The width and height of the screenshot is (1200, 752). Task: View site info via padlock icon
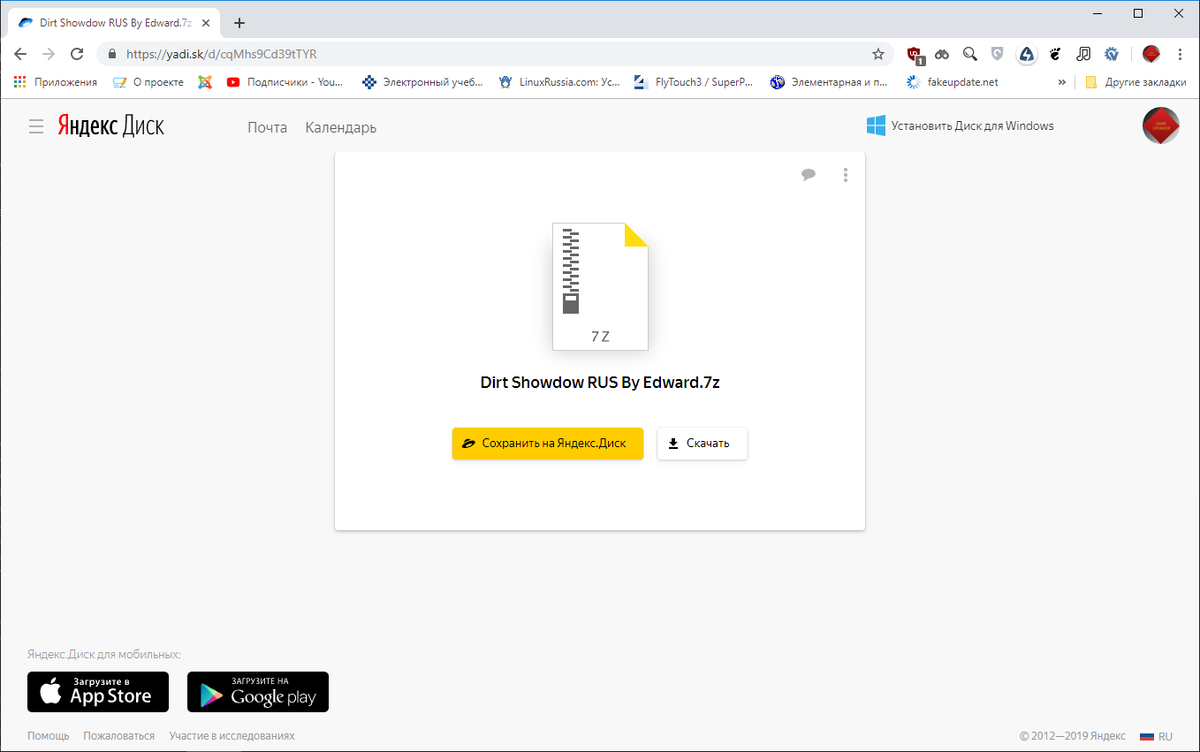(111, 54)
